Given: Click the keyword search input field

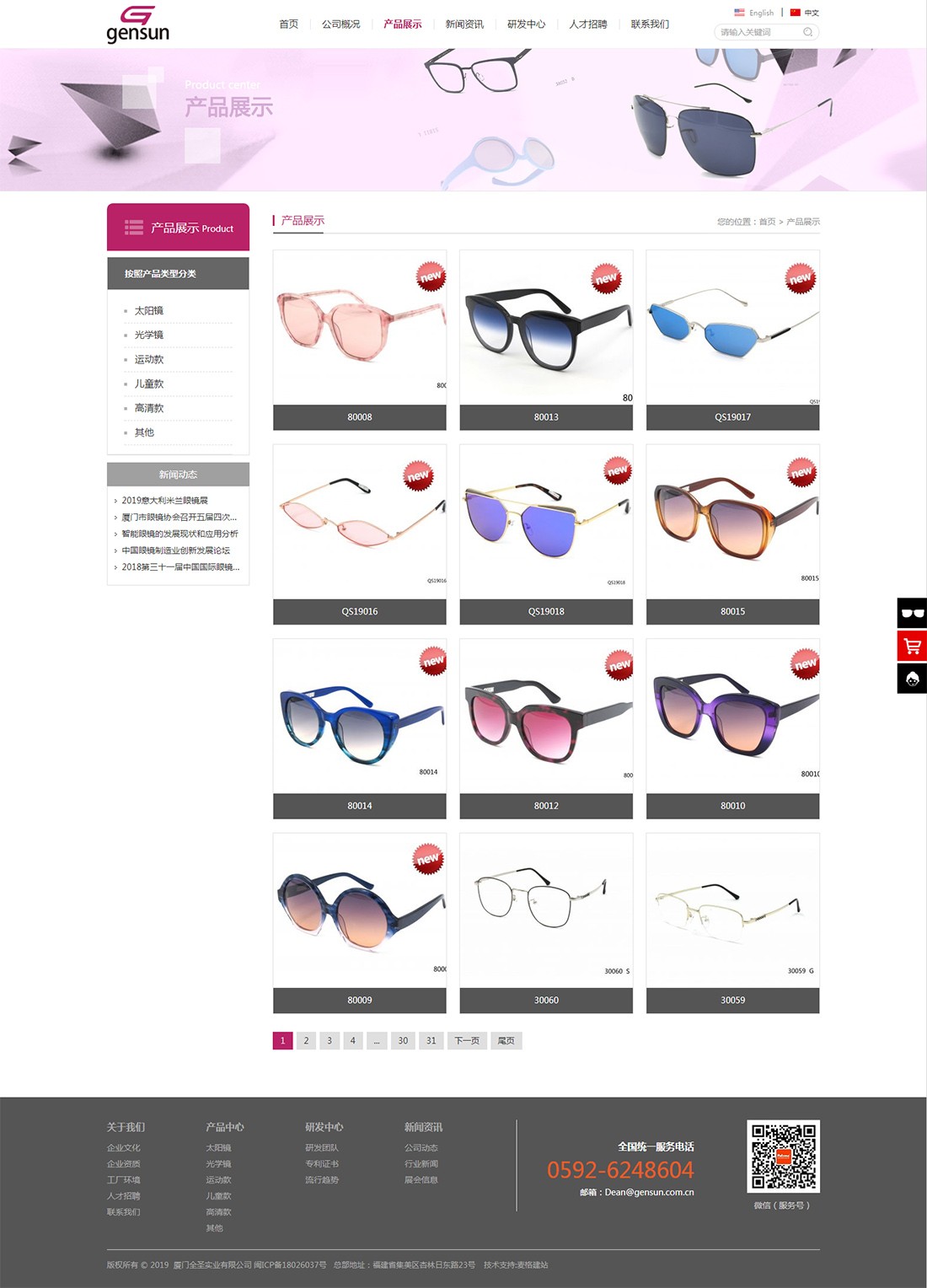Looking at the screenshot, I should pos(758,32).
